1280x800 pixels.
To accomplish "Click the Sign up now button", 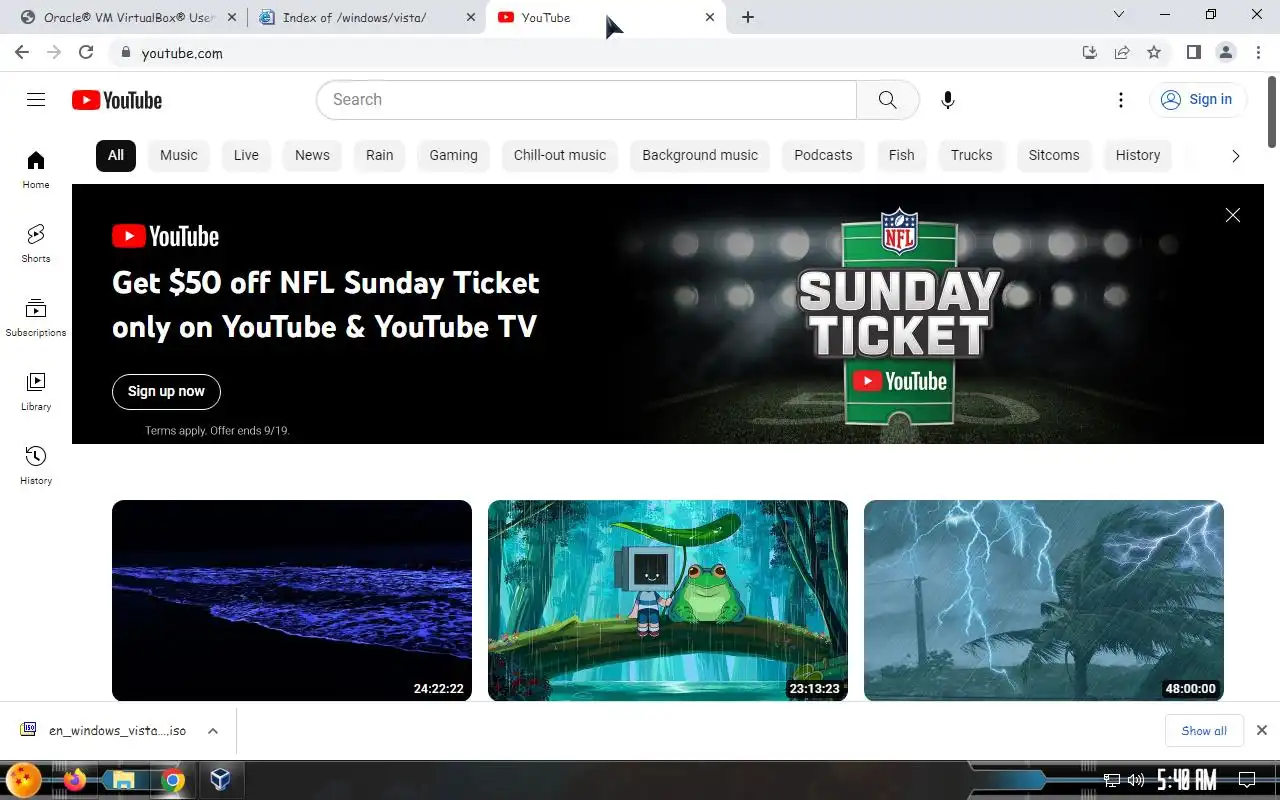I will pos(166,391).
